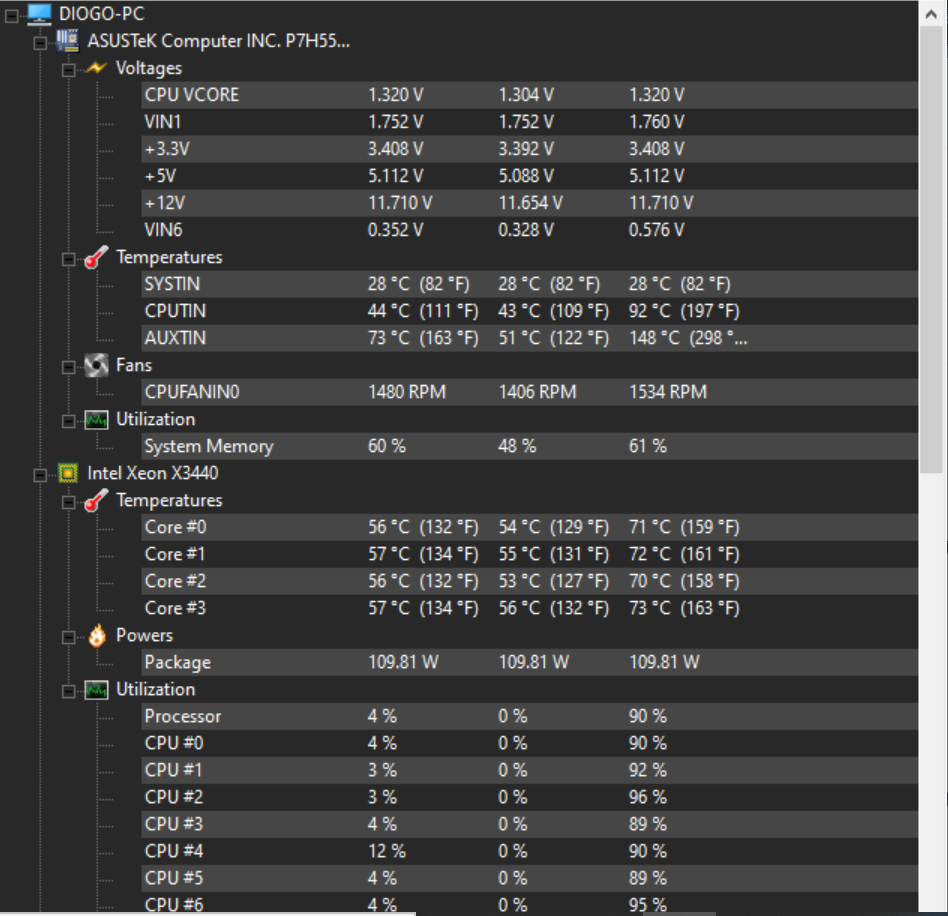Select the System Memory row
Screen dimensions: 948x916
click(530, 446)
